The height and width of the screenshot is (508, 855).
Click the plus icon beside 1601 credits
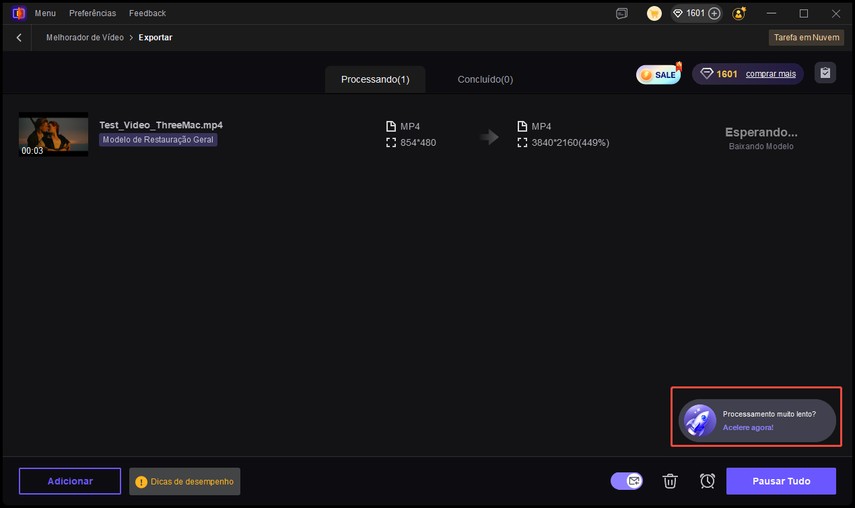click(714, 13)
